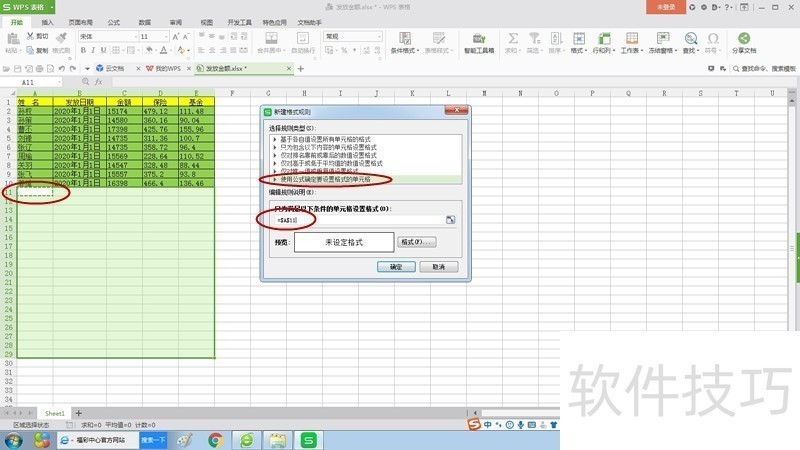Click the undo arrow in quick toolbar

[x=62, y=68]
